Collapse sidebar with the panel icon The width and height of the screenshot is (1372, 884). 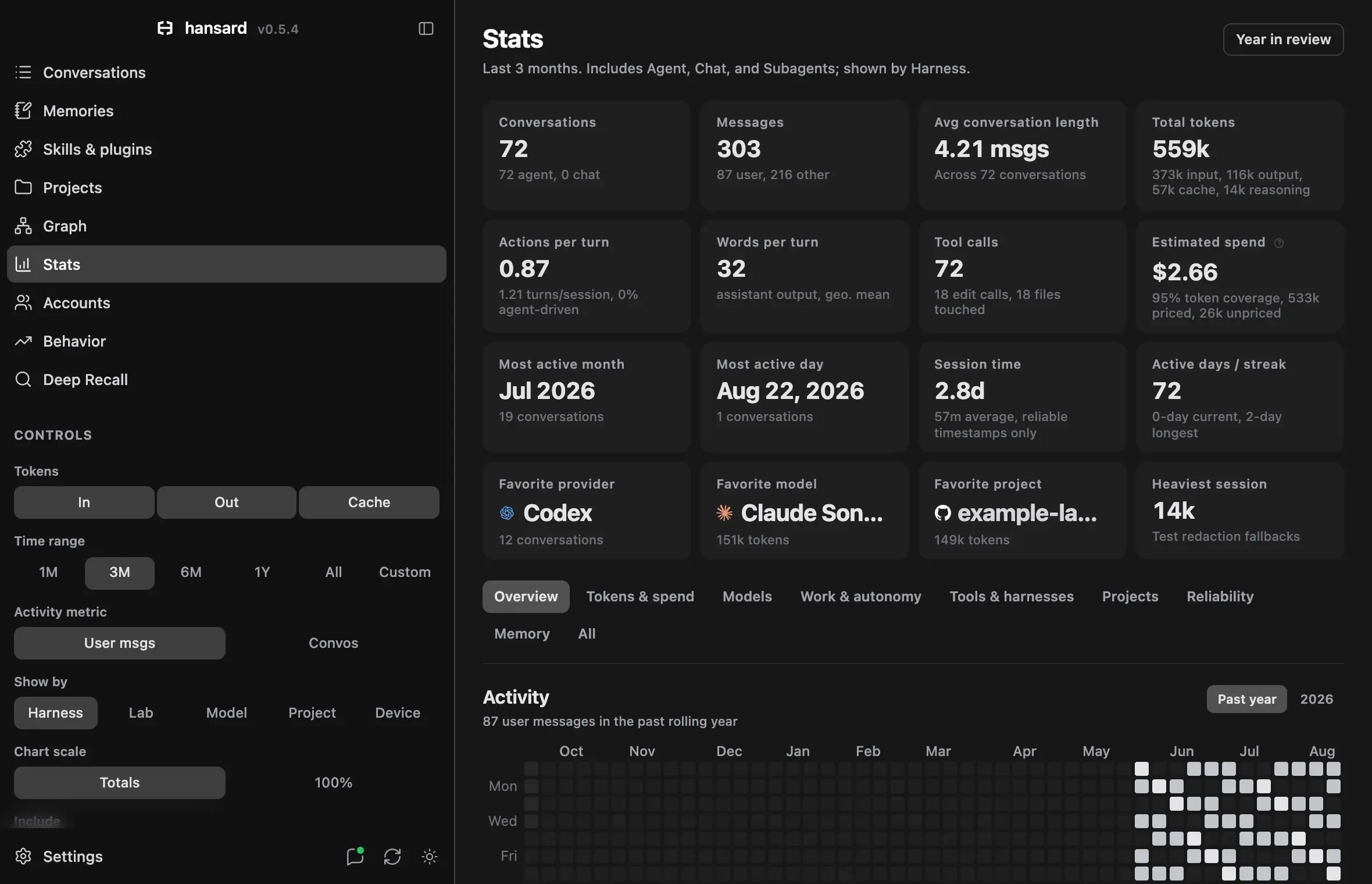pyautogui.click(x=426, y=28)
